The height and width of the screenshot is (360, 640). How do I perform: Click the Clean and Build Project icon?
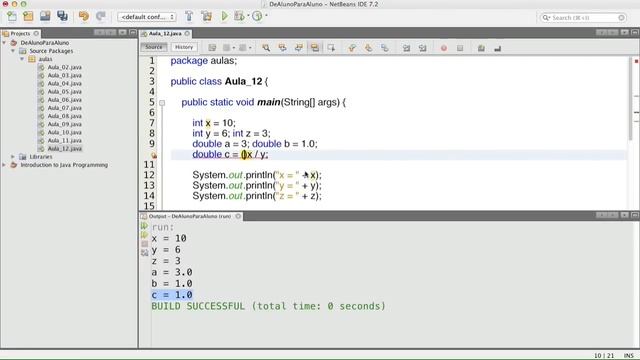coord(207,16)
